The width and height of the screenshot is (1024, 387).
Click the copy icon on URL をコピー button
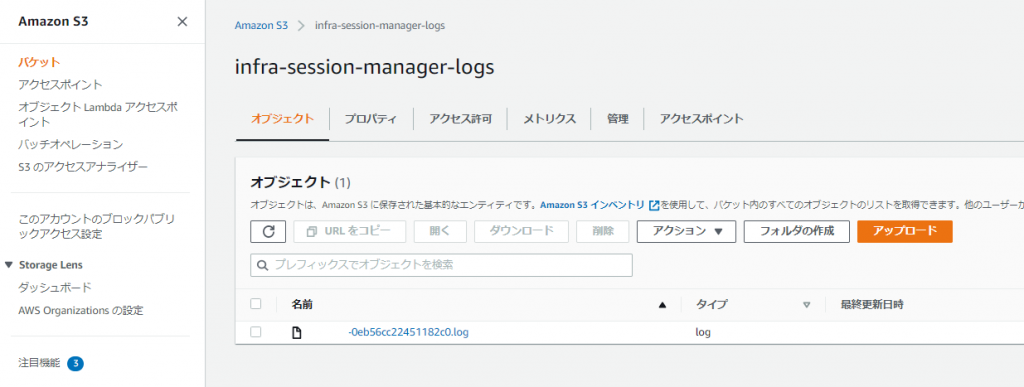point(312,232)
